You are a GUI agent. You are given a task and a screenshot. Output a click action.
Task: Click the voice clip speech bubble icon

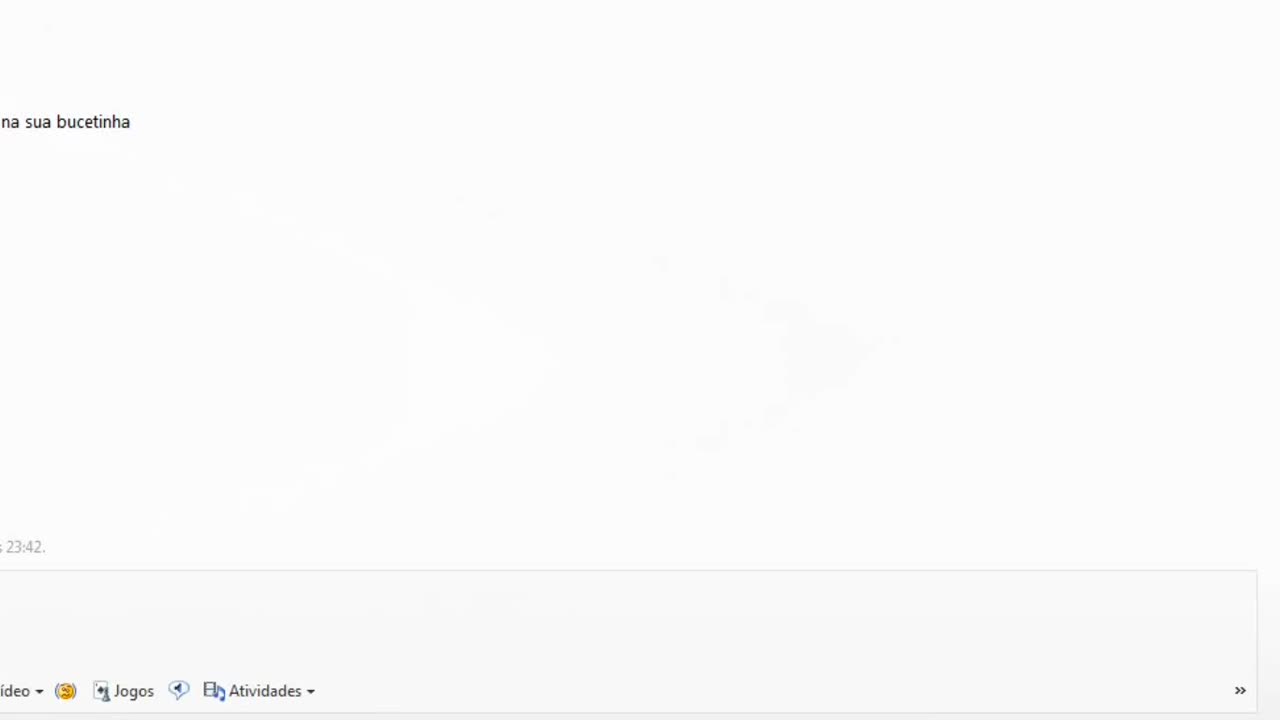point(178,690)
